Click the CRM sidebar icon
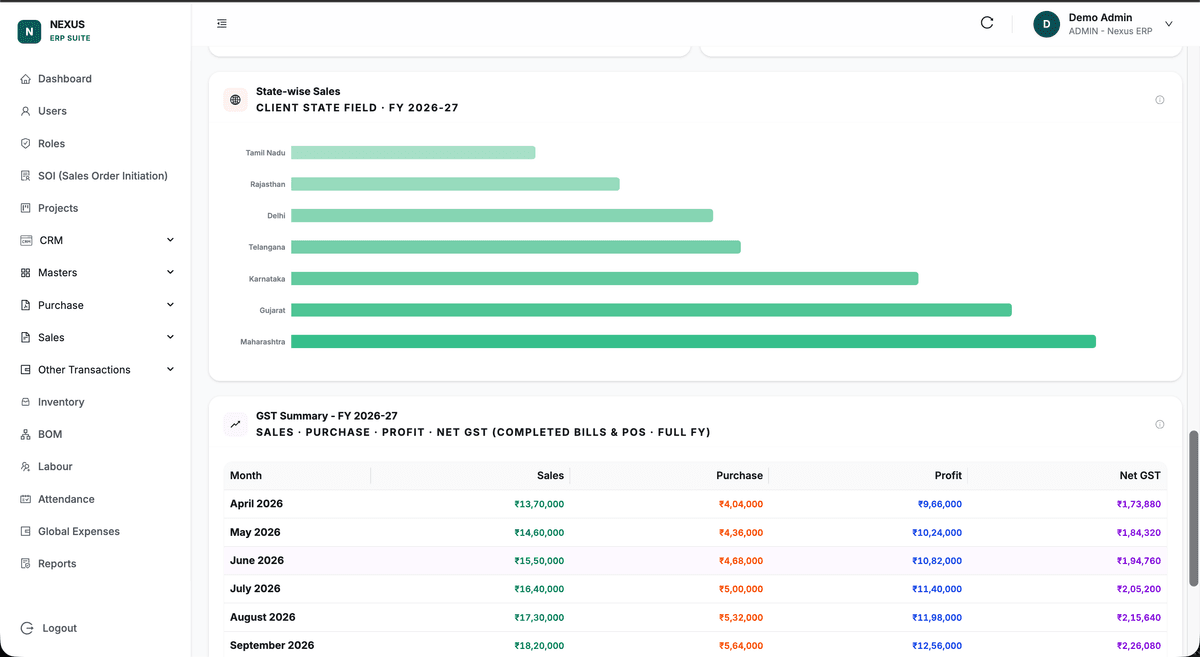Image resolution: width=1200 pixels, height=657 pixels. (26, 240)
